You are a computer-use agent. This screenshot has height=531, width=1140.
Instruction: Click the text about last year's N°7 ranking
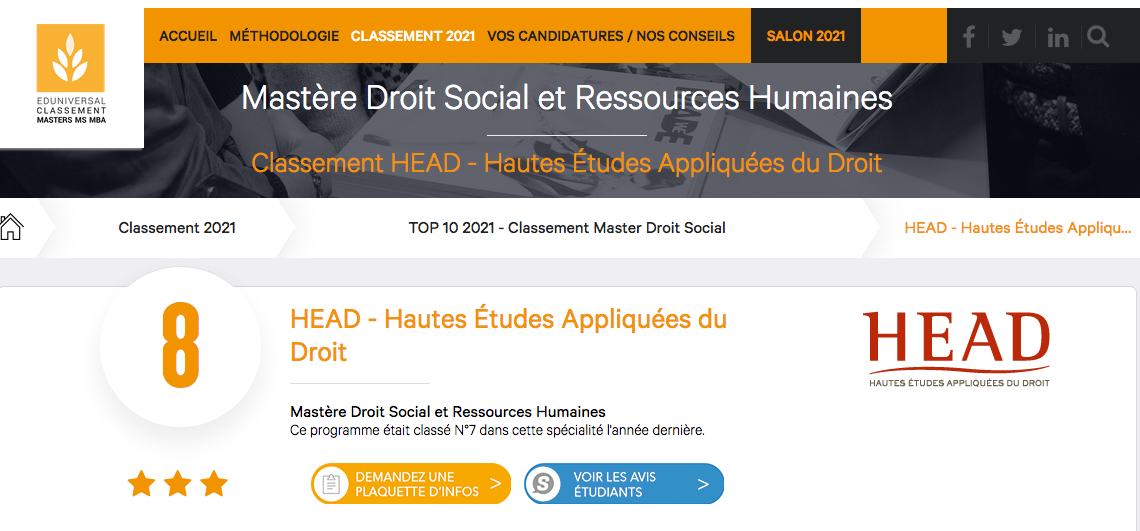tap(497, 430)
